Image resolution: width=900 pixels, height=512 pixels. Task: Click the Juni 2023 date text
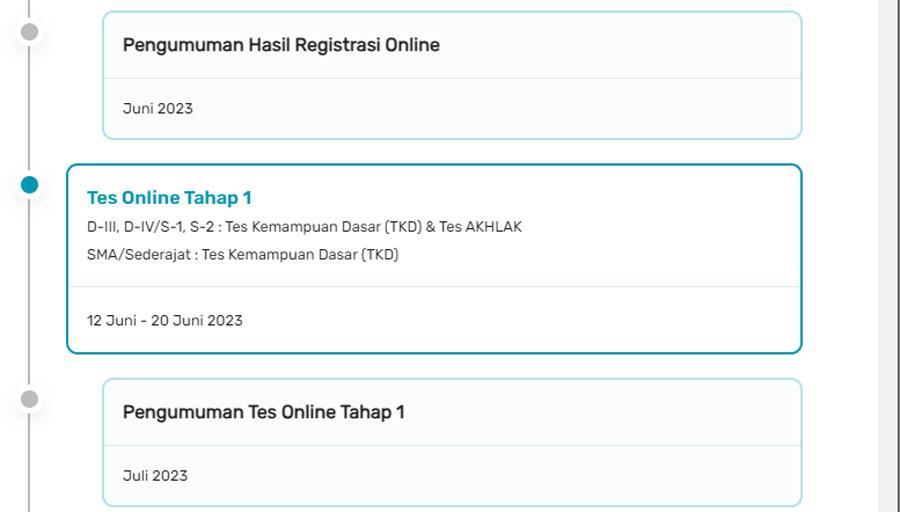[x=158, y=108]
